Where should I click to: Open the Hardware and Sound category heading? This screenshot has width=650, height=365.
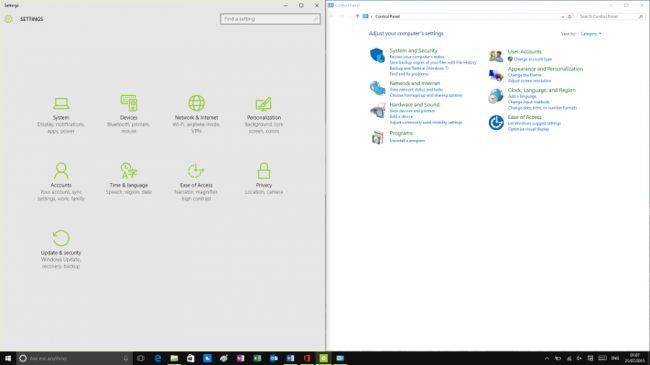pyautogui.click(x=414, y=105)
